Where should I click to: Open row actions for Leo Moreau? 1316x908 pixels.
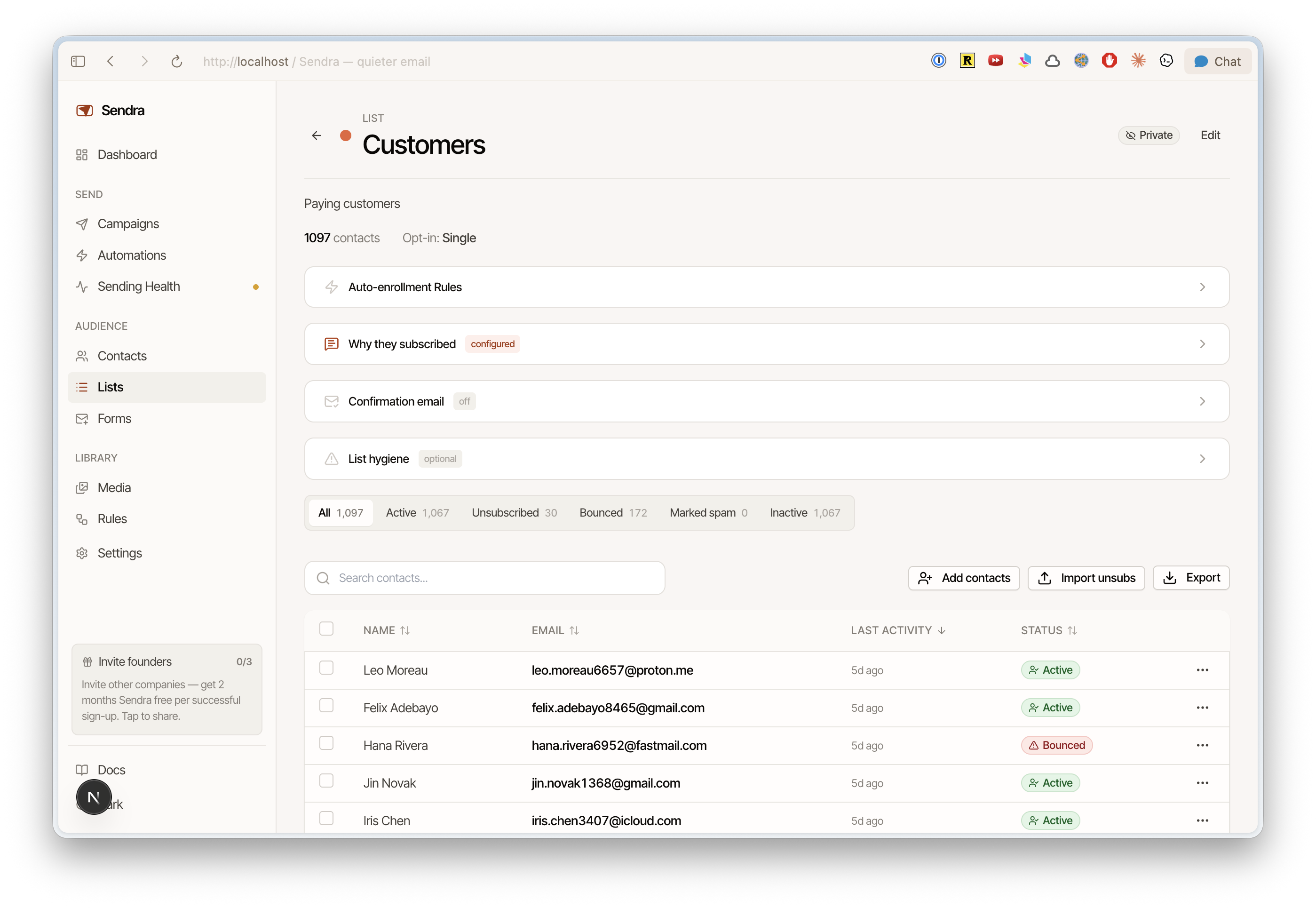pos(1202,670)
